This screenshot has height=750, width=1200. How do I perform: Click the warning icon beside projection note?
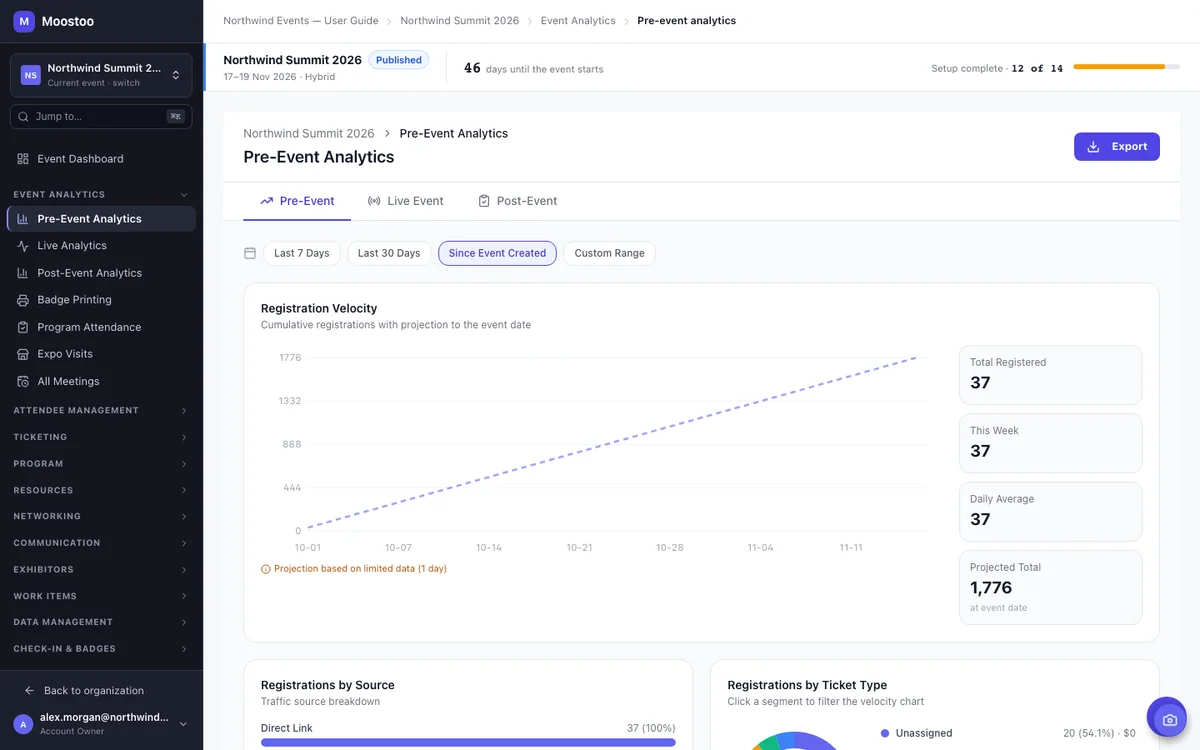coord(266,569)
